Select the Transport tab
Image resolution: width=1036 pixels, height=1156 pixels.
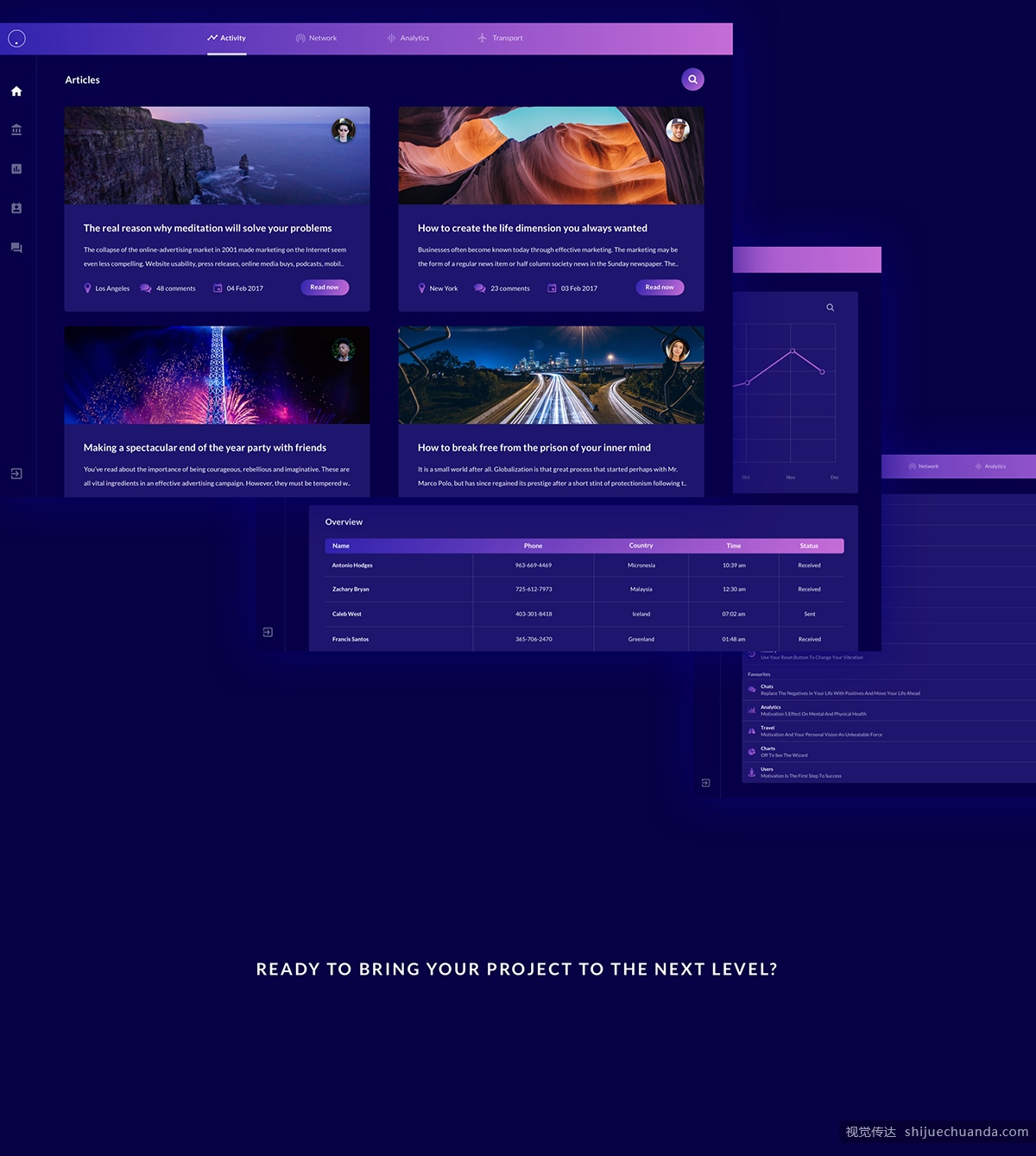[x=500, y=38]
